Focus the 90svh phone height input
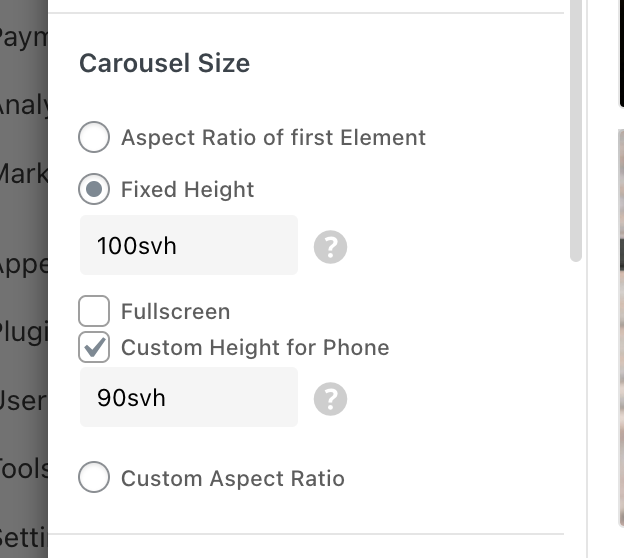This screenshot has width=624, height=558. coord(188,398)
